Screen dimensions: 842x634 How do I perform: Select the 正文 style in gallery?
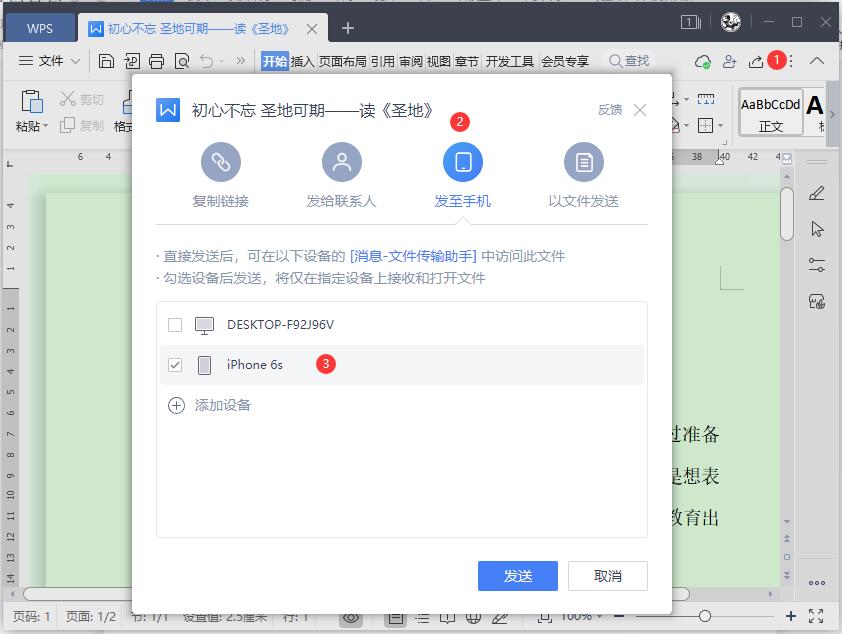(x=771, y=112)
